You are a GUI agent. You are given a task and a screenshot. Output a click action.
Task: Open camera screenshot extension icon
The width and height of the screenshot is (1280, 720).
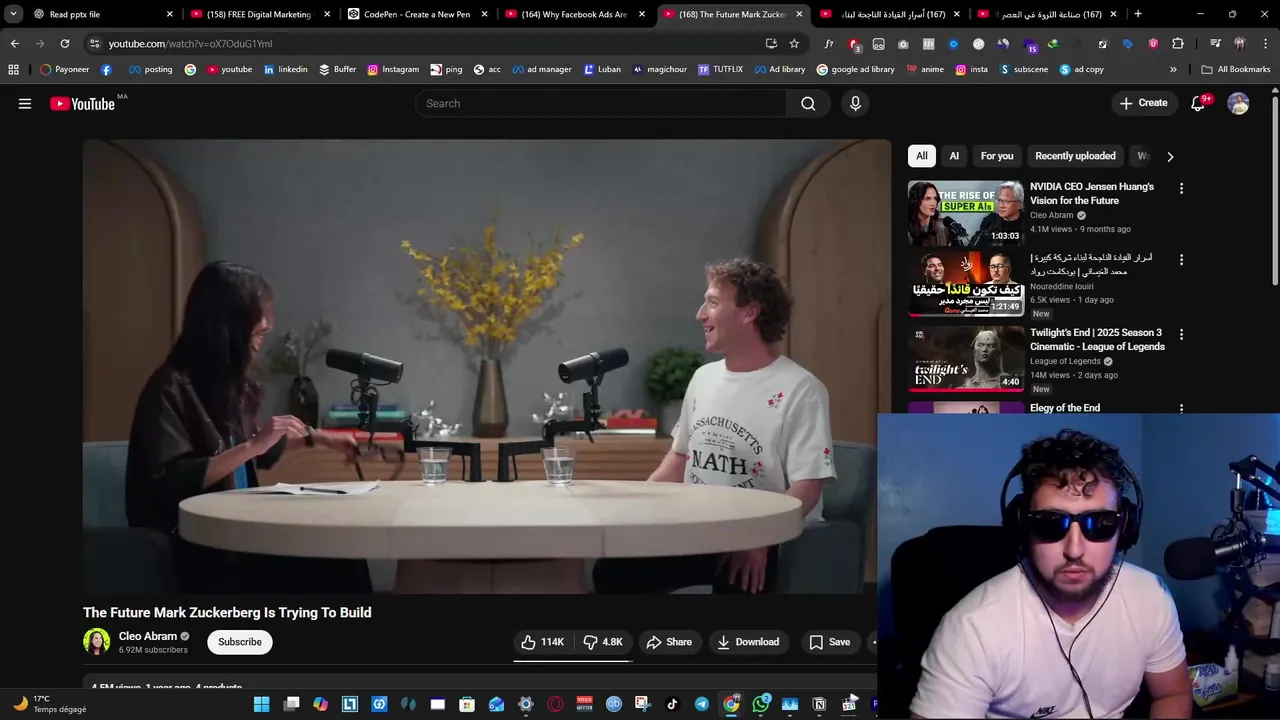[903, 44]
